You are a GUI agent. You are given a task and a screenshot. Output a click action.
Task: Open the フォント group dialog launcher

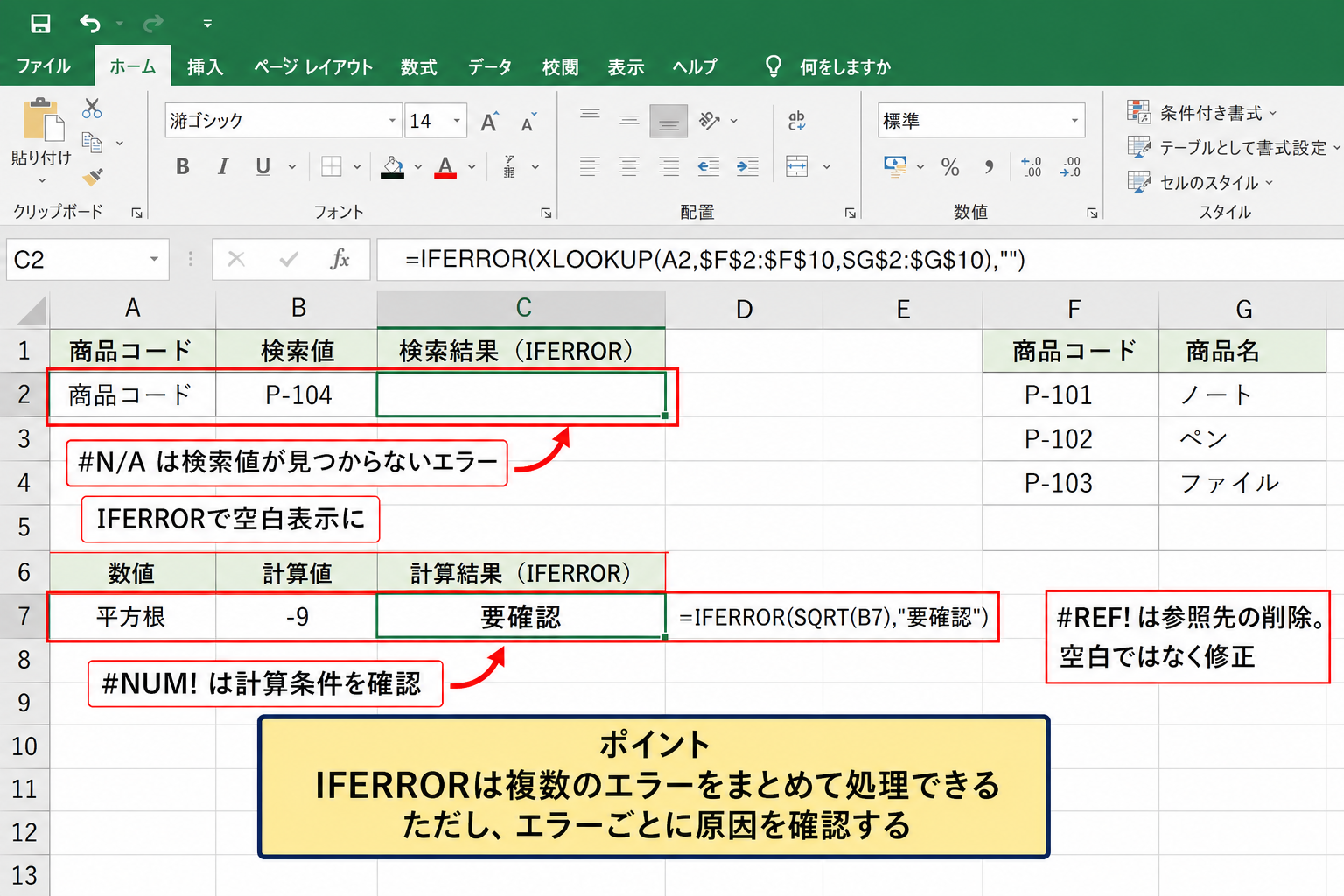click(546, 213)
